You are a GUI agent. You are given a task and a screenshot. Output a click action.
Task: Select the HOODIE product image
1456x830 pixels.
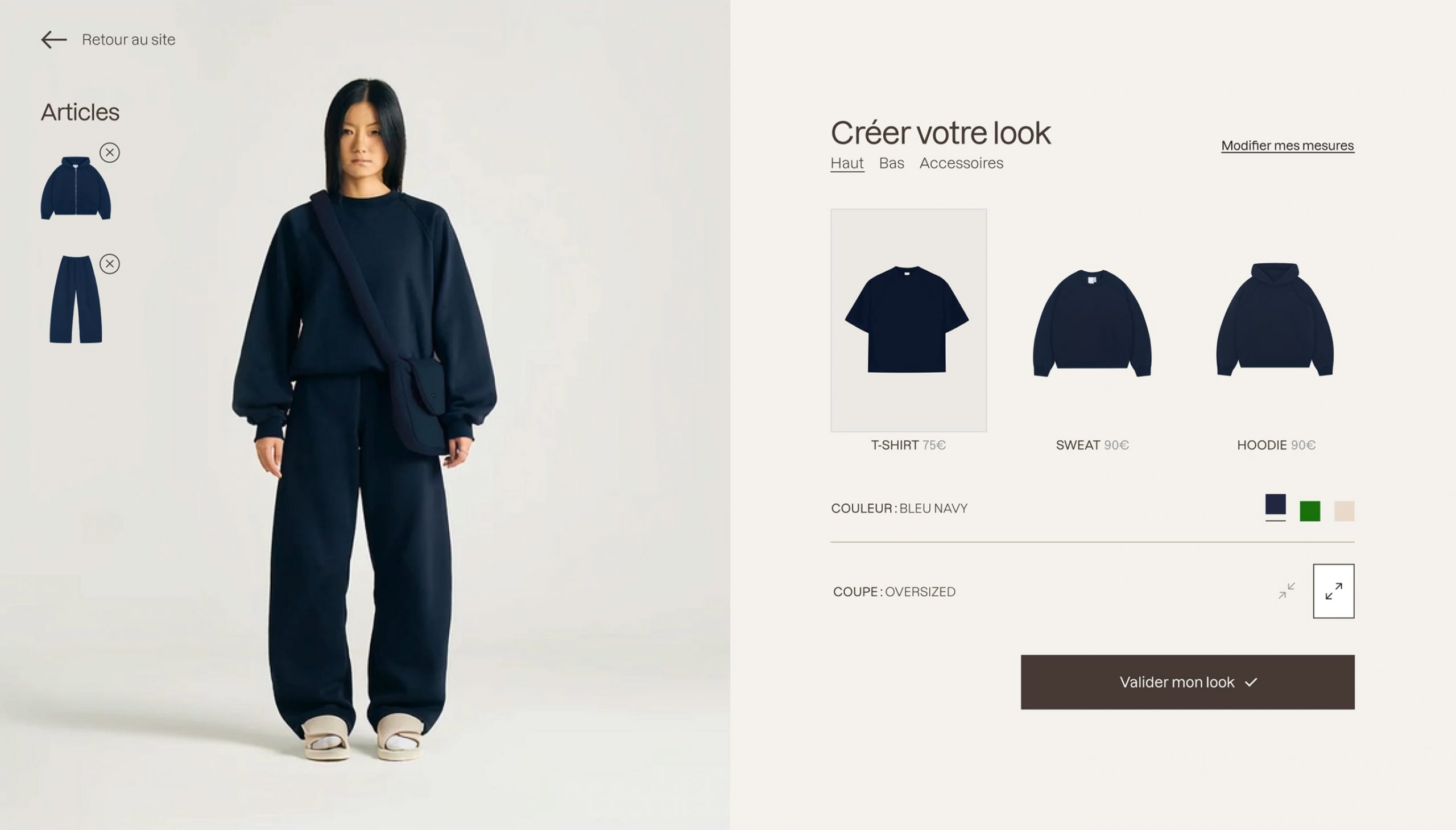[1275, 319]
